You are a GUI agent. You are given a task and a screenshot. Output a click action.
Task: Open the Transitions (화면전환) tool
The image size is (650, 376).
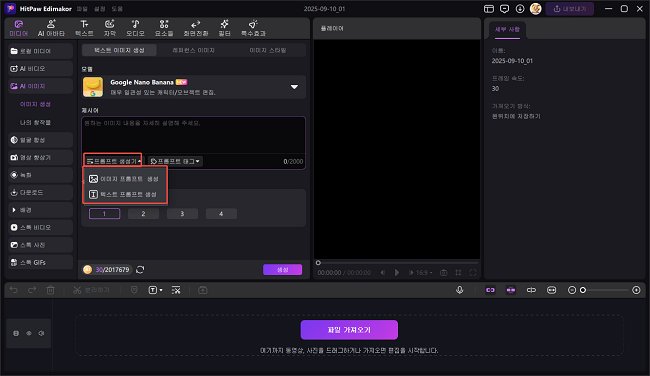click(196, 28)
